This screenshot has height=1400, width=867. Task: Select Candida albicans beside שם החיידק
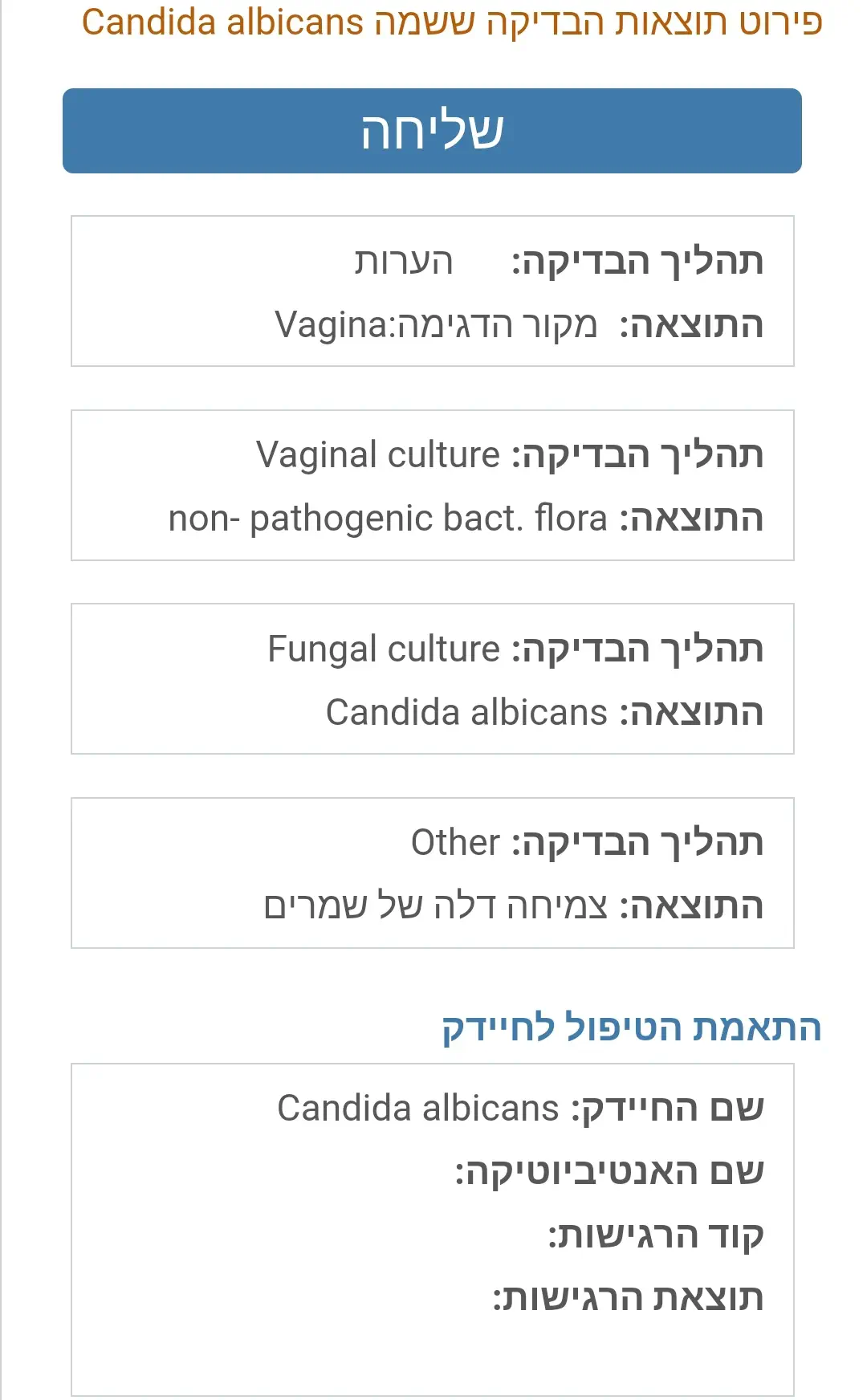[x=417, y=1109]
